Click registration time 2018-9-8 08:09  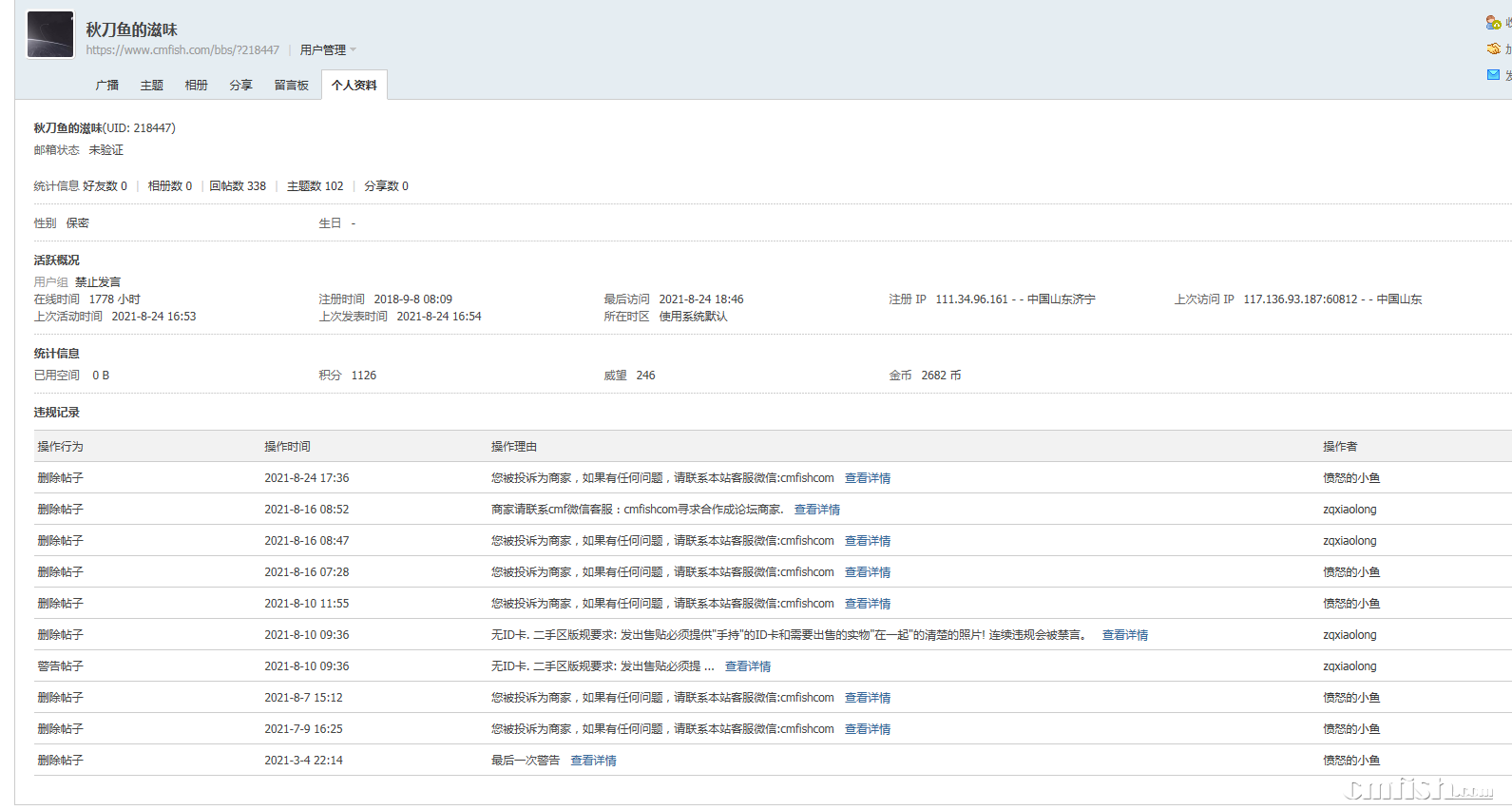(x=413, y=299)
